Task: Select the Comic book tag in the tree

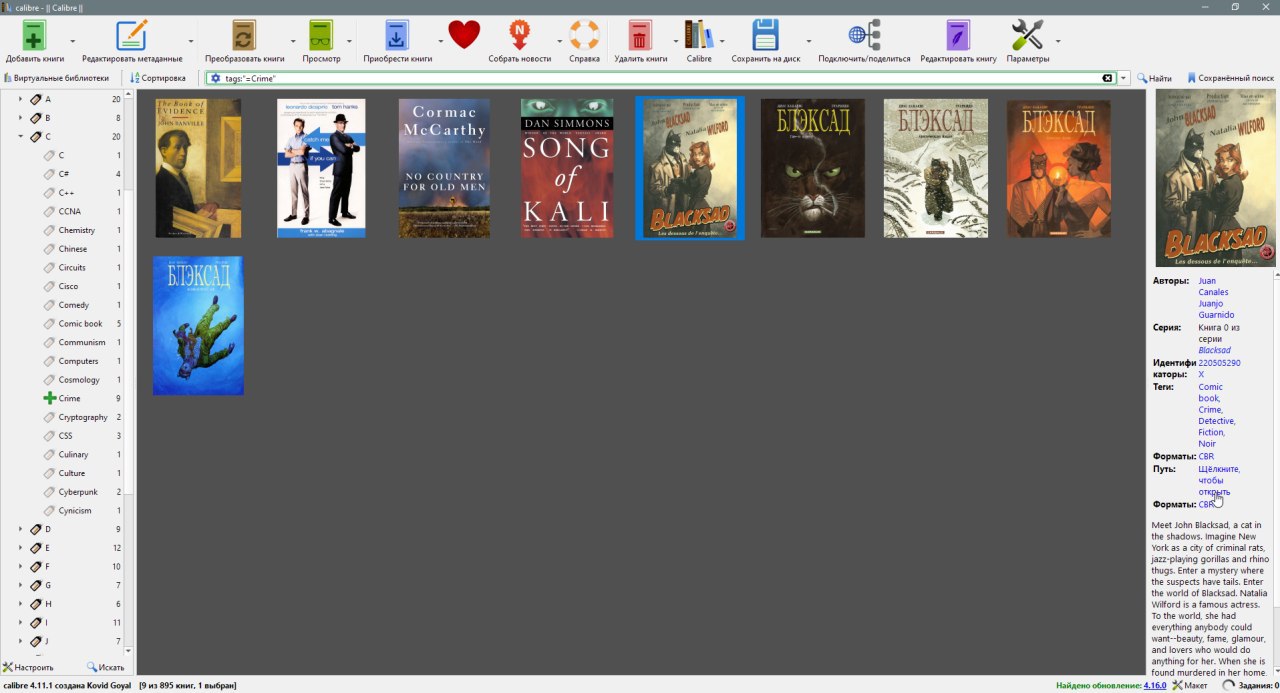Action: [x=80, y=324]
